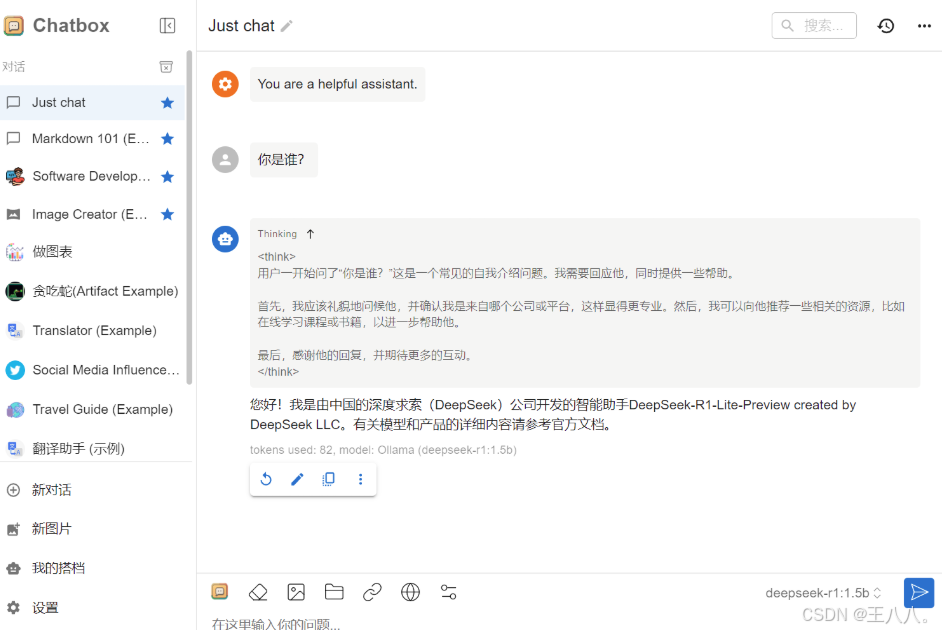Edit the assistant message with pencil icon
942x630 pixels.
[x=297, y=479]
